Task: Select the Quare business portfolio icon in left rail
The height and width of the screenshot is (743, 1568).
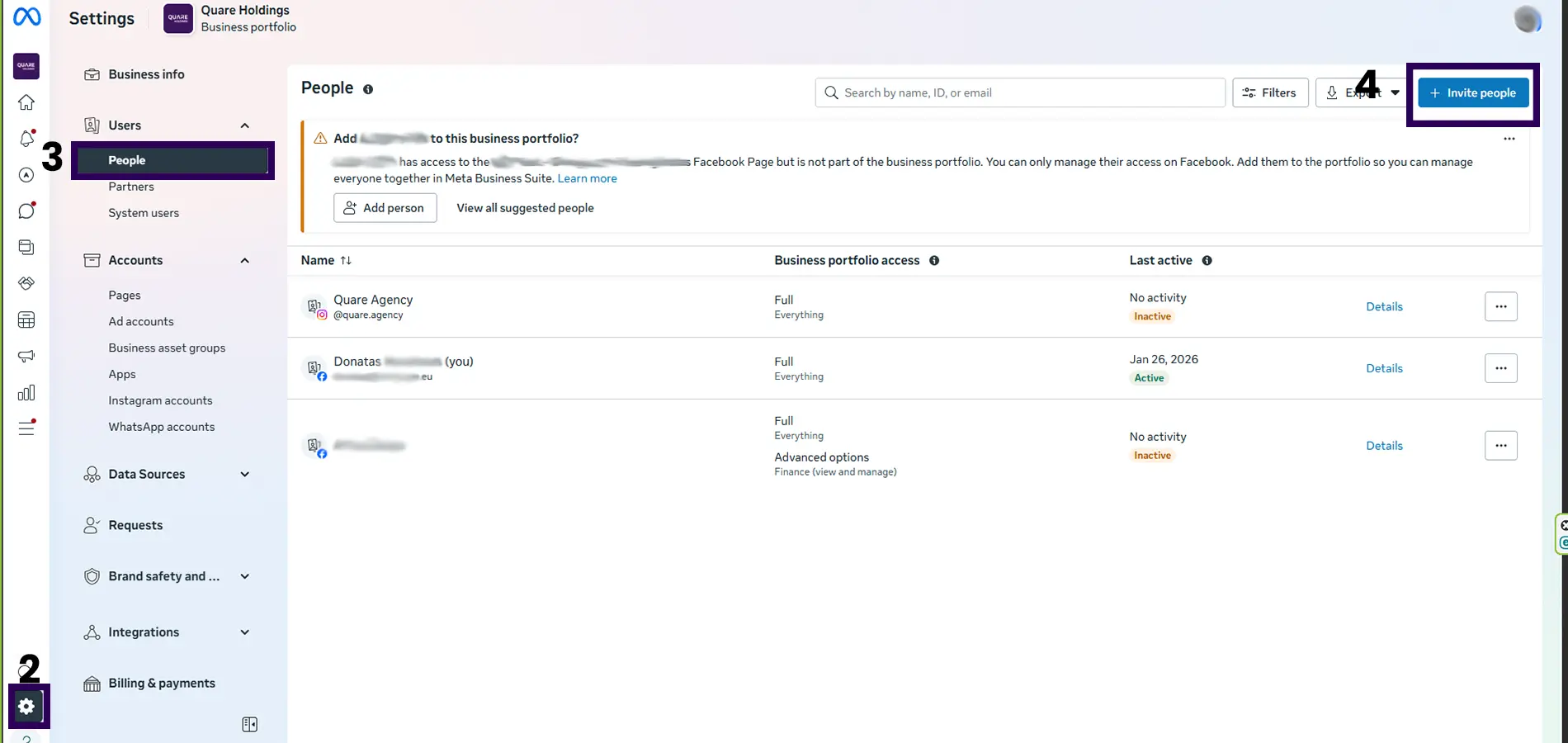Action: 26,66
